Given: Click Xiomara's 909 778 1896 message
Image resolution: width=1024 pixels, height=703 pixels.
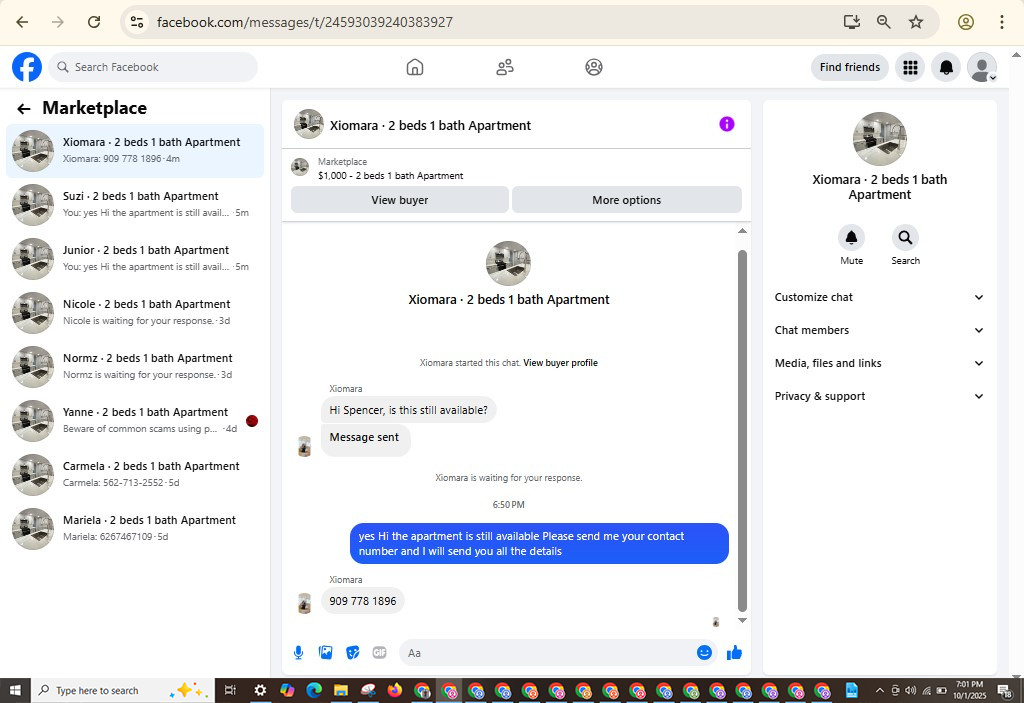Looking at the screenshot, I should (362, 601).
